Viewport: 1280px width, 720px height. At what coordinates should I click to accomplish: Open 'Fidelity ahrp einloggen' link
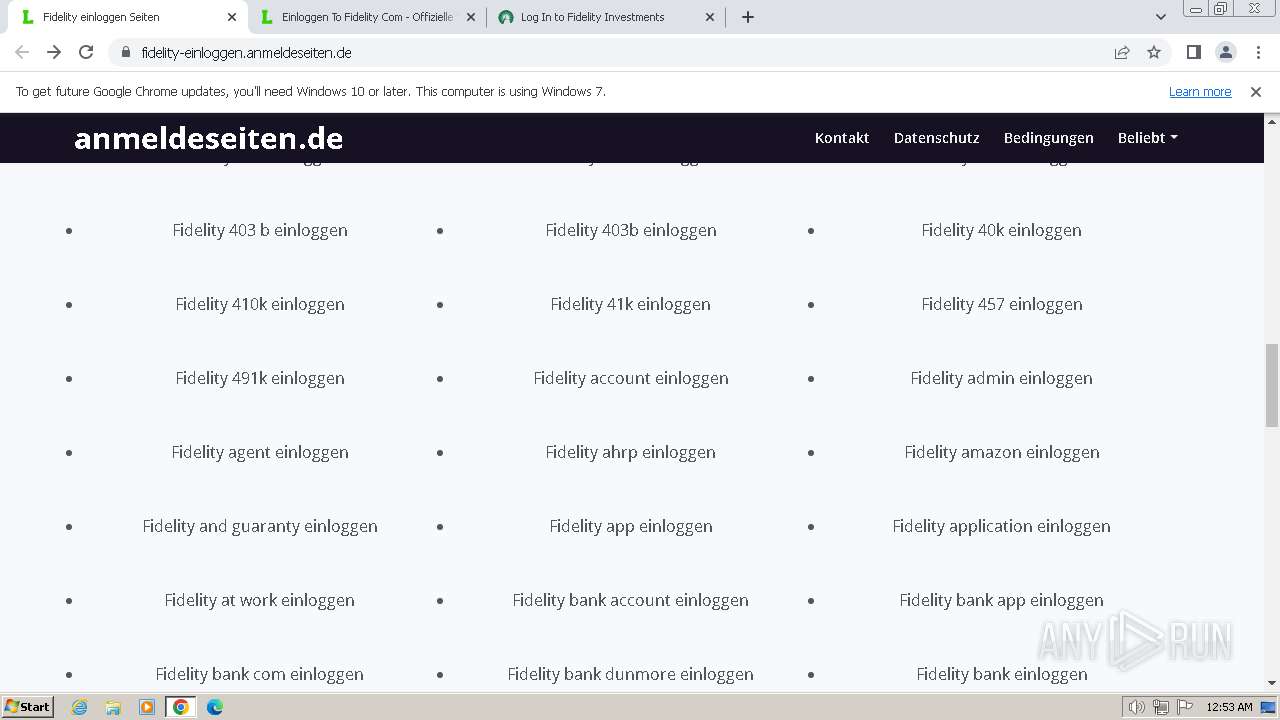(x=631, y=452)
